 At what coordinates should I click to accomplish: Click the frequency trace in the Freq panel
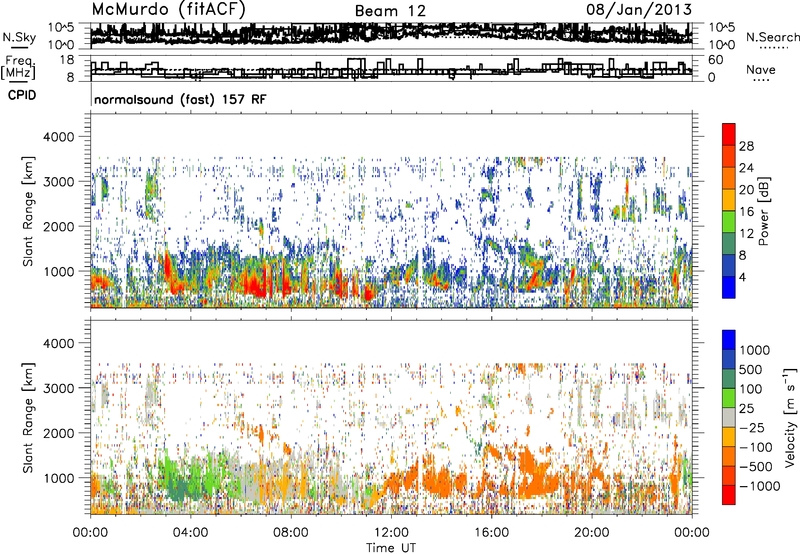tap(391, 69)
